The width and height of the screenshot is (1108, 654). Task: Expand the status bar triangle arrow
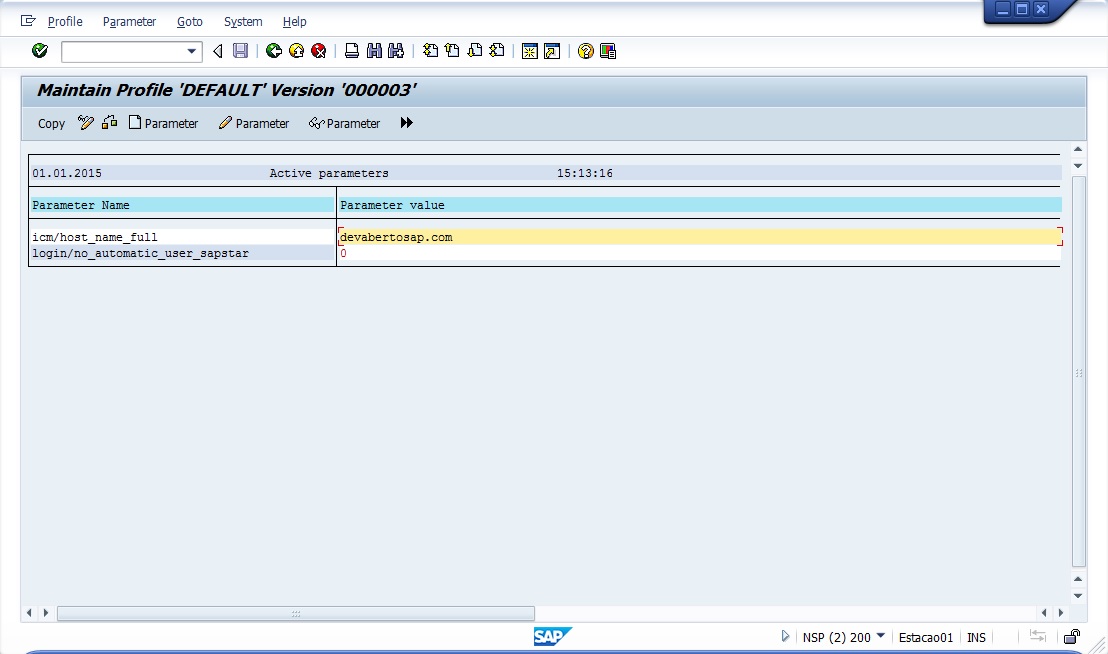[x=785, y=637]
